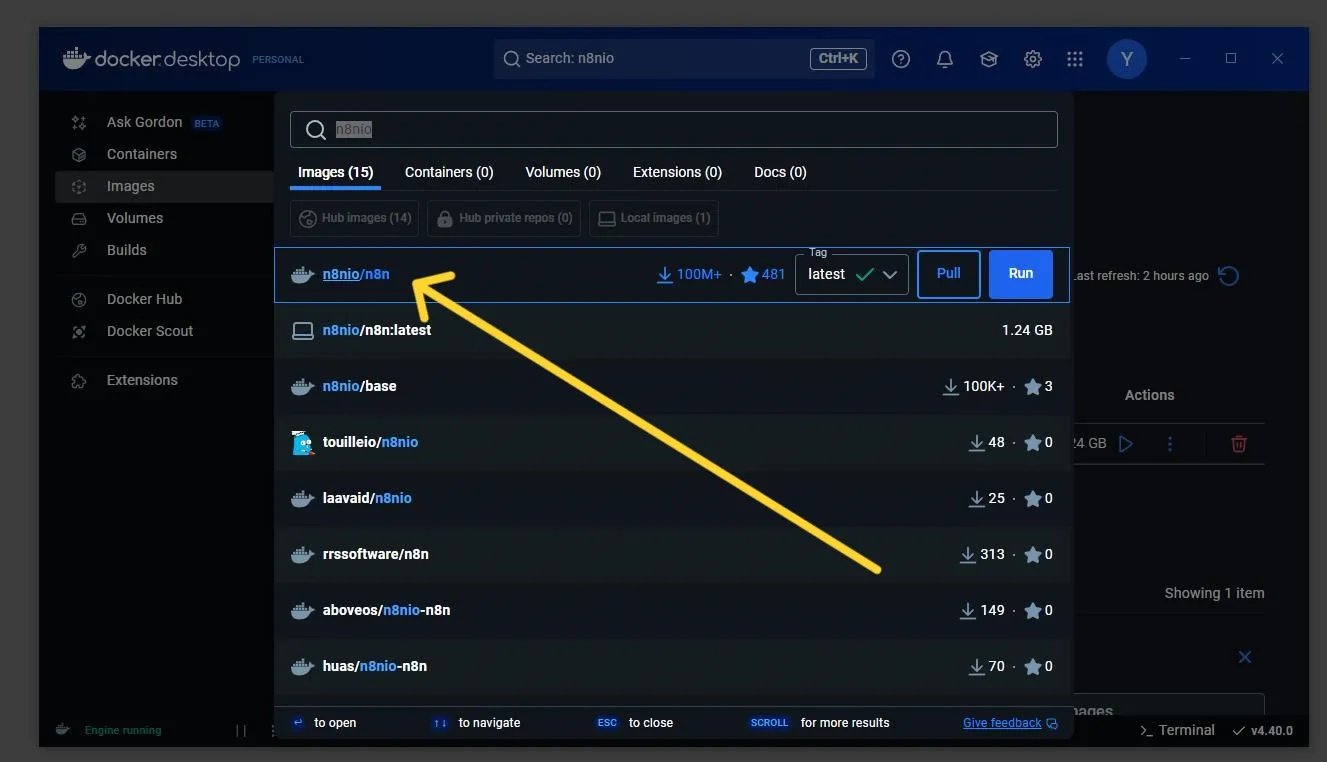
Task: Open Docker Scout in the sidebar
Action: point(150,331)
